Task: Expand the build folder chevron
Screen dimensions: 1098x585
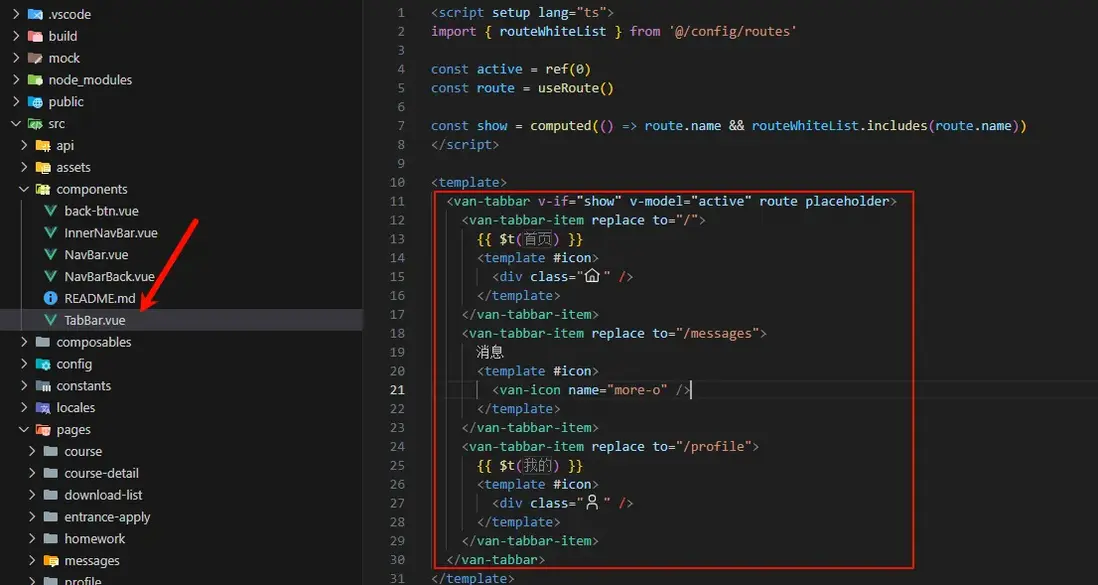Action: click(16, 36)
